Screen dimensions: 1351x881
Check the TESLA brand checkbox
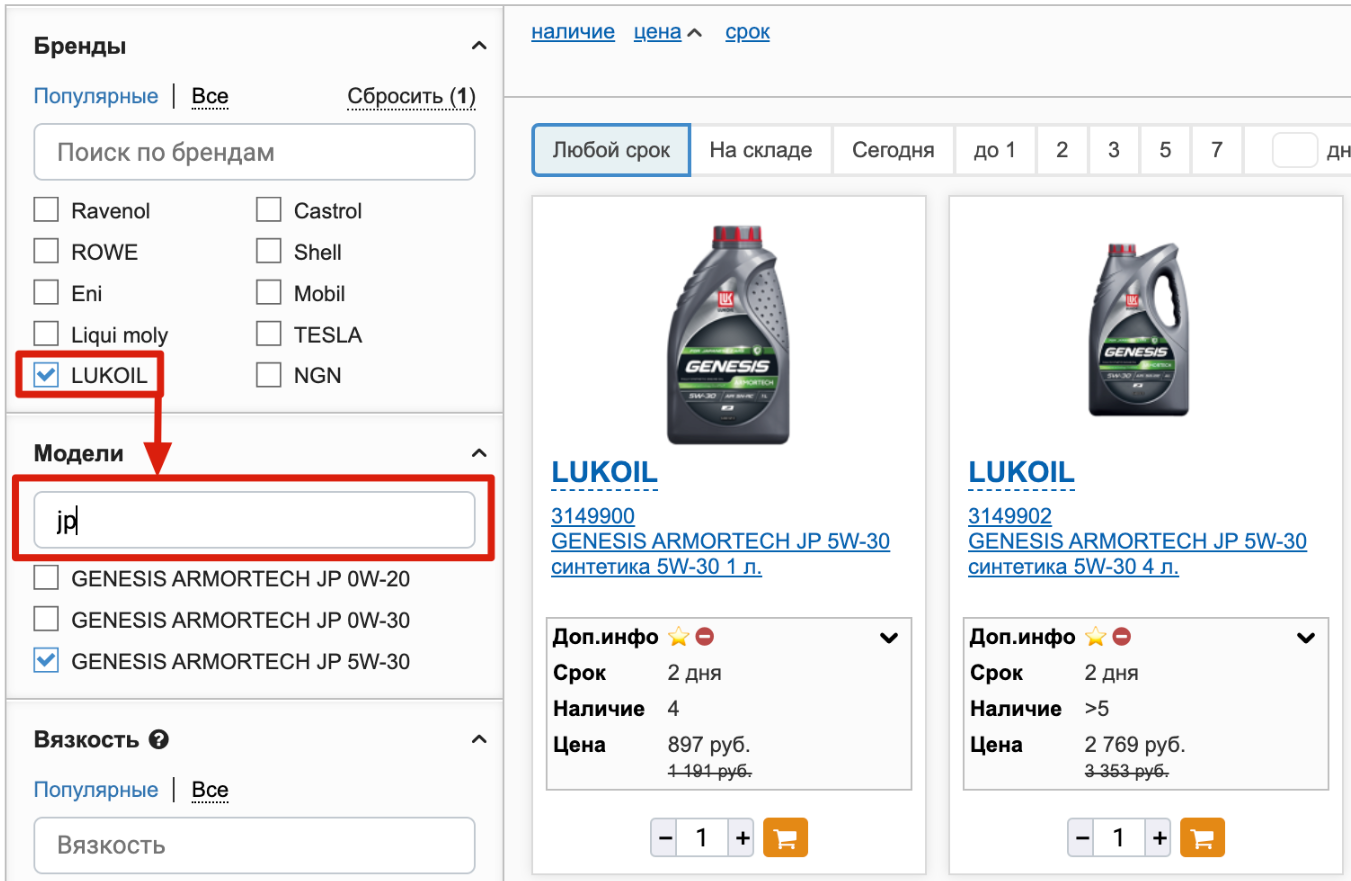pyautogui.click(x=268, y=334)
